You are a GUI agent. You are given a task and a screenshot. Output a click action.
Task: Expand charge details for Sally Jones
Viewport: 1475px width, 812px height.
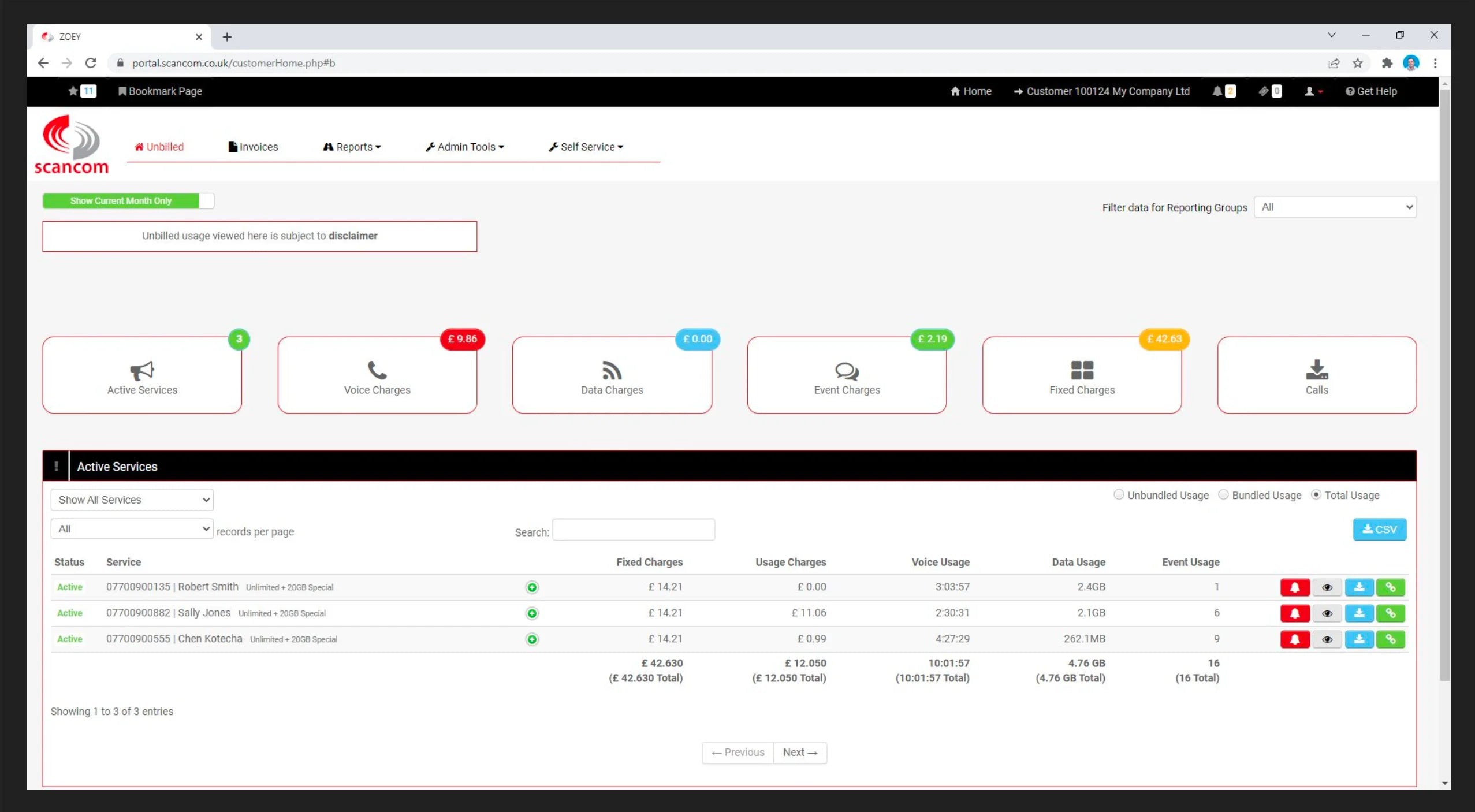(x=531, y=613)
